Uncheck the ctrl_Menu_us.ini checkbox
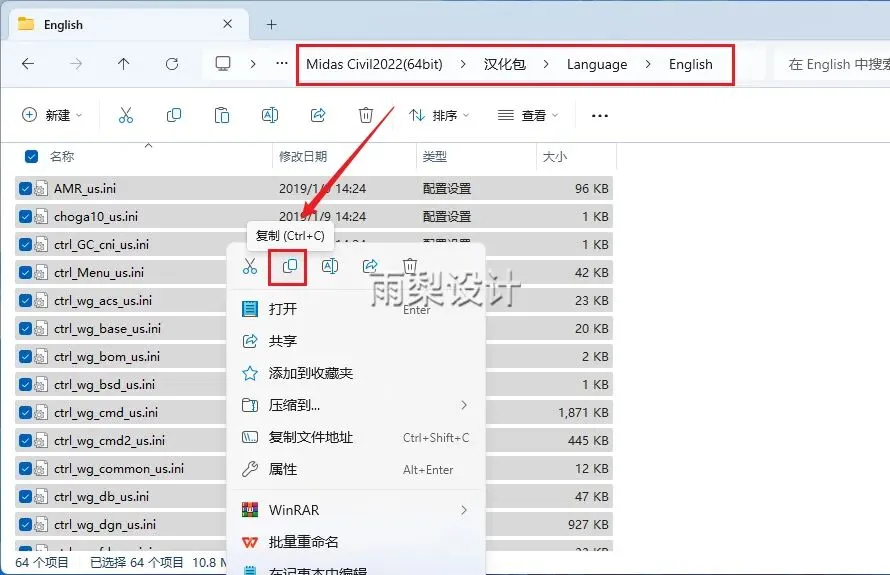This screenshot has height=575, width=890. pos(25,272)
